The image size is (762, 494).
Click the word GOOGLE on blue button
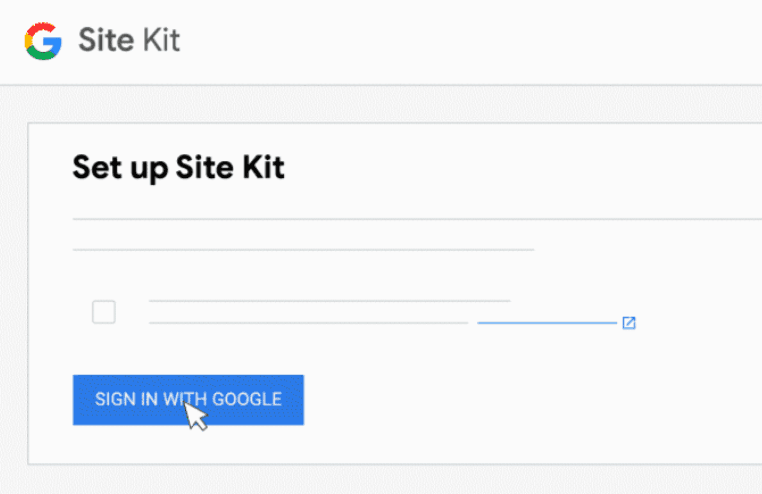pos(247,399)
